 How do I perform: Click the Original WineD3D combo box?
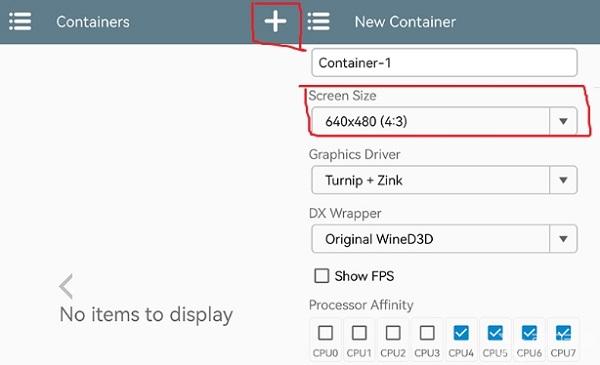click(x=444, y=239)
